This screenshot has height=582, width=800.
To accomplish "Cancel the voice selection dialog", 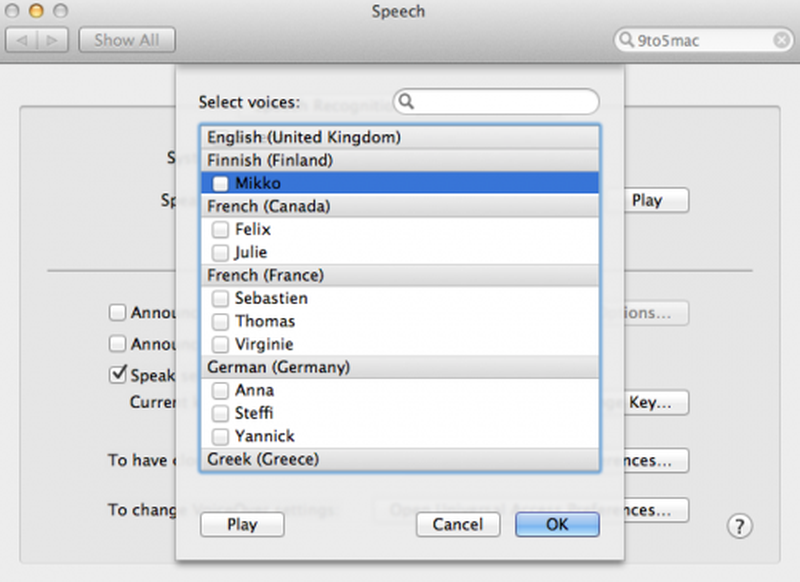I will pos(458,524).
